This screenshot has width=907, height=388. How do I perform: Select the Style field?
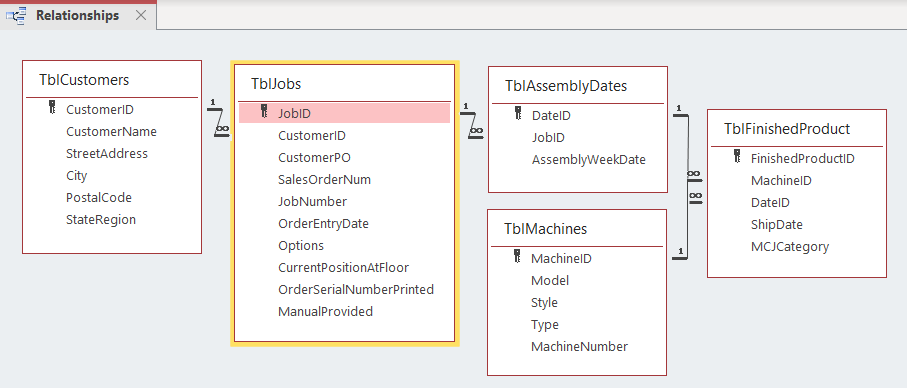point(544,302)
